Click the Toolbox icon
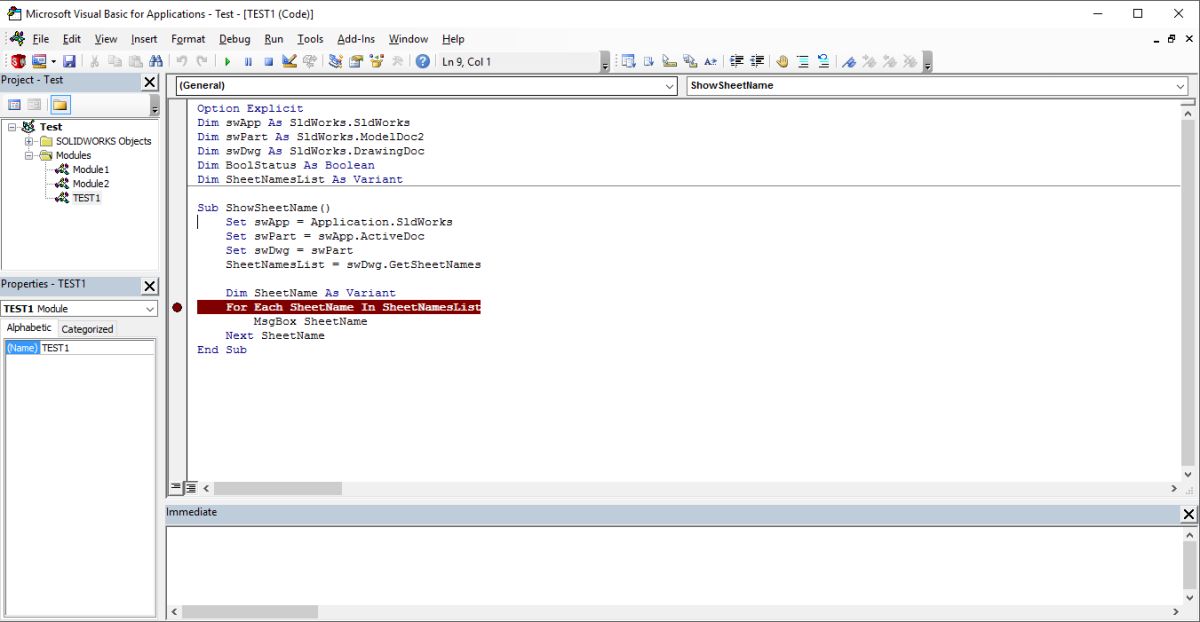 (397, 62)
